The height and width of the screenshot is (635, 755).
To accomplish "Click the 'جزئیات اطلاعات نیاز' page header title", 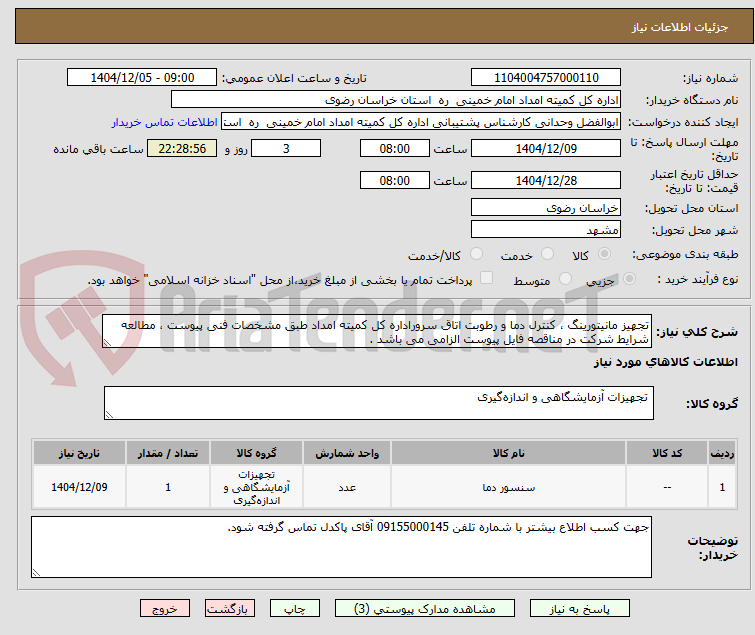I will (x=680, y=27).
